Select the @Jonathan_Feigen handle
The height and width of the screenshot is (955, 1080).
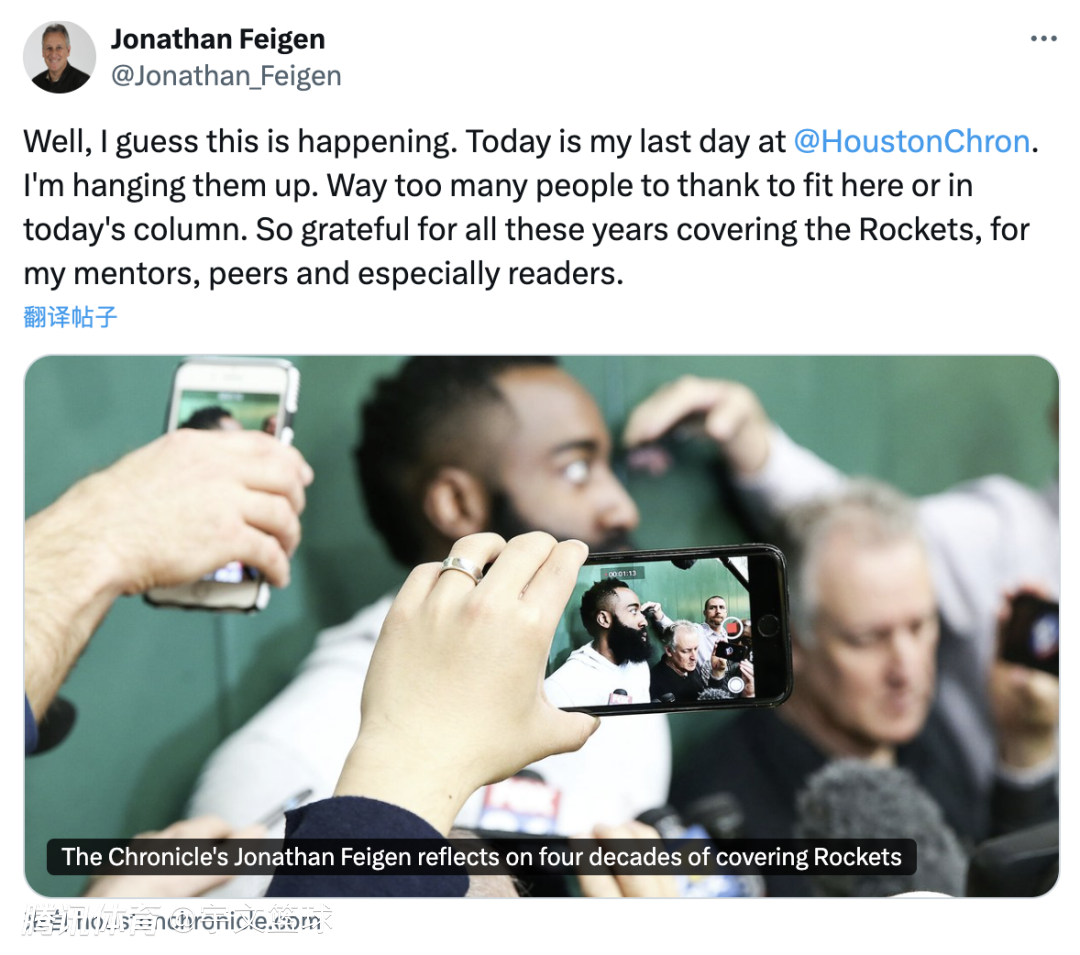(226, 76)
